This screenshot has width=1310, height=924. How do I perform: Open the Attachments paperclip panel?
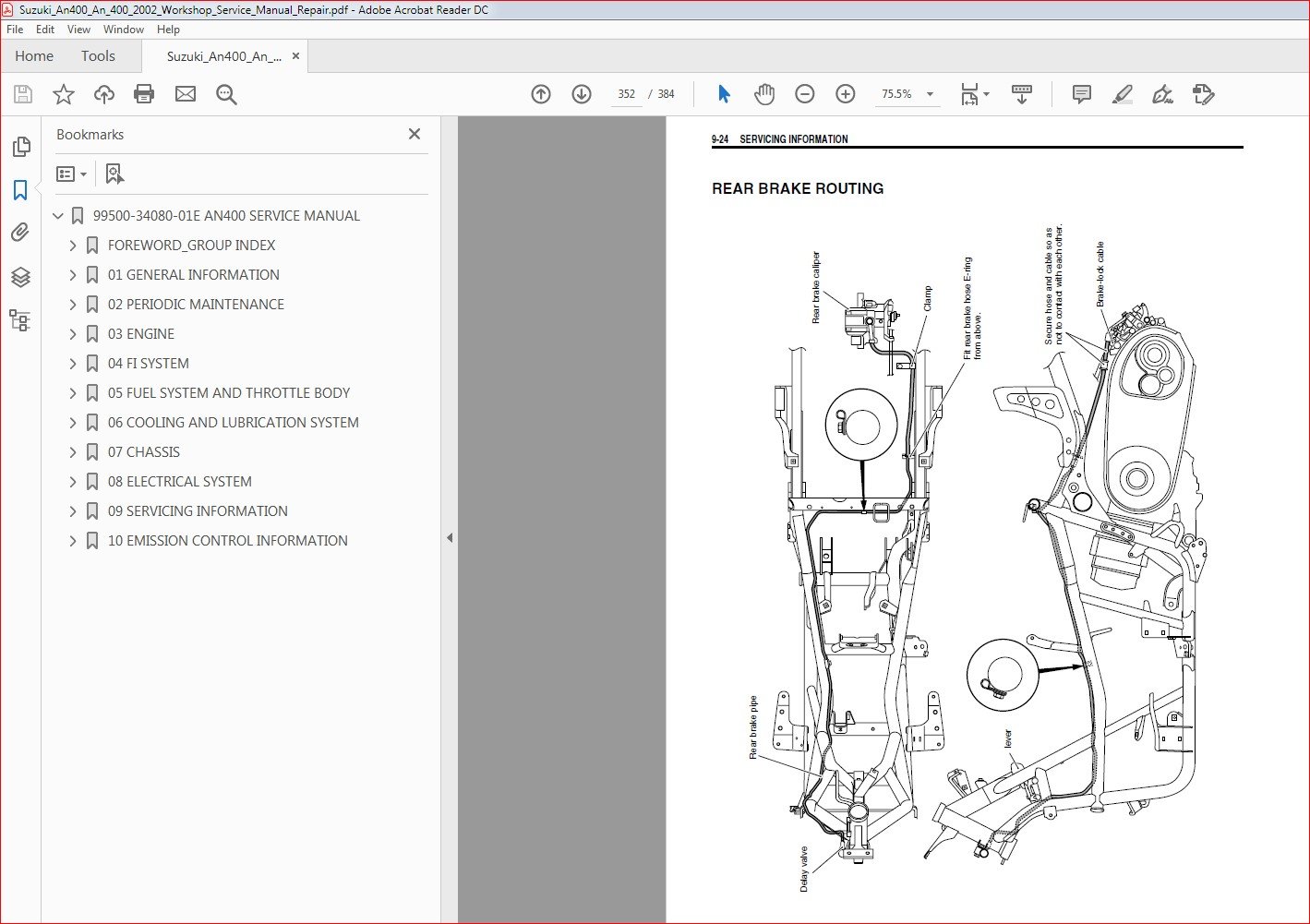pos(20,233)
